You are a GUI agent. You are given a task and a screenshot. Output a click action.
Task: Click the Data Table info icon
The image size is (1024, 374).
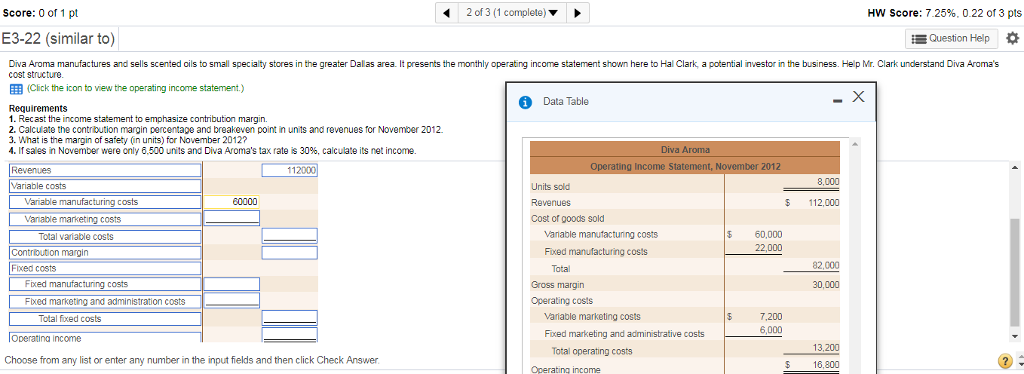[524, 102]
